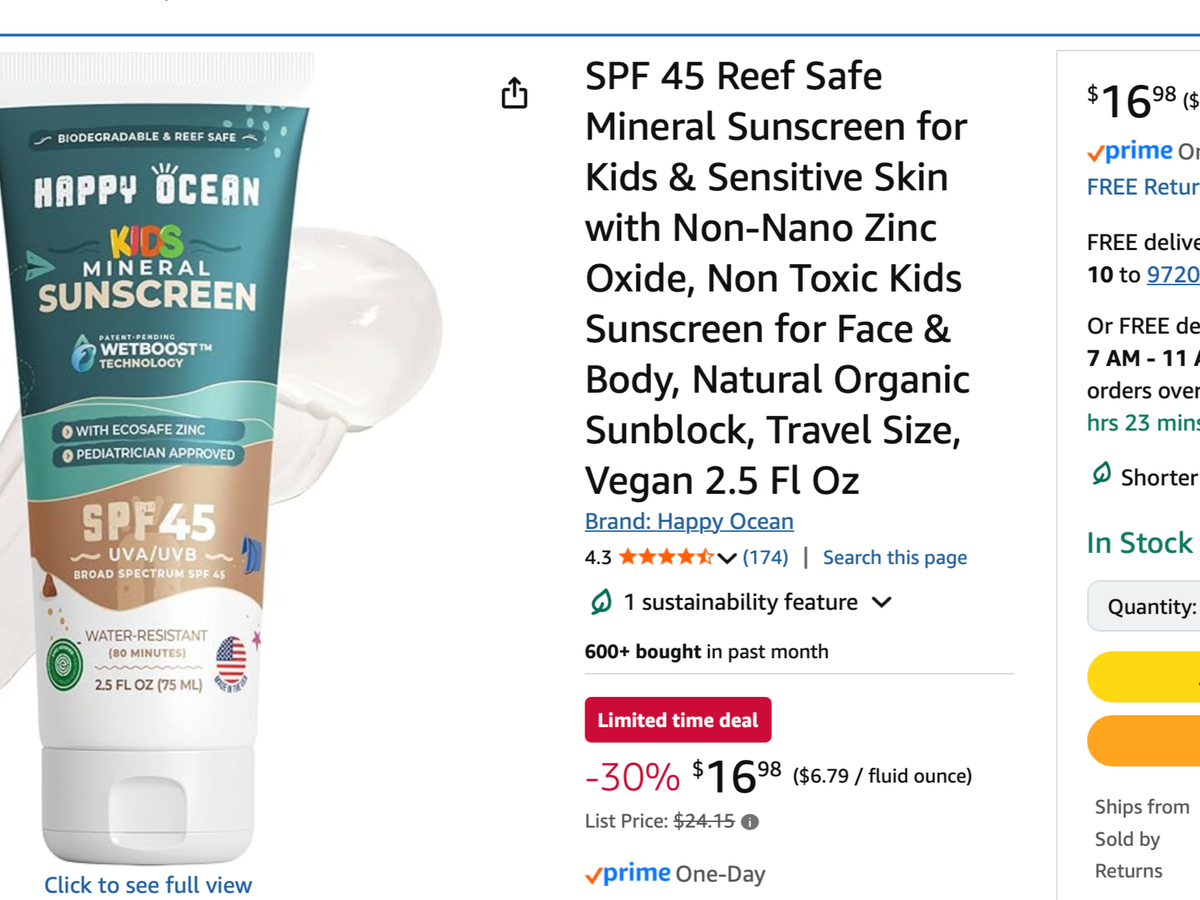Click the Limited time deal badge

(678, 720)
